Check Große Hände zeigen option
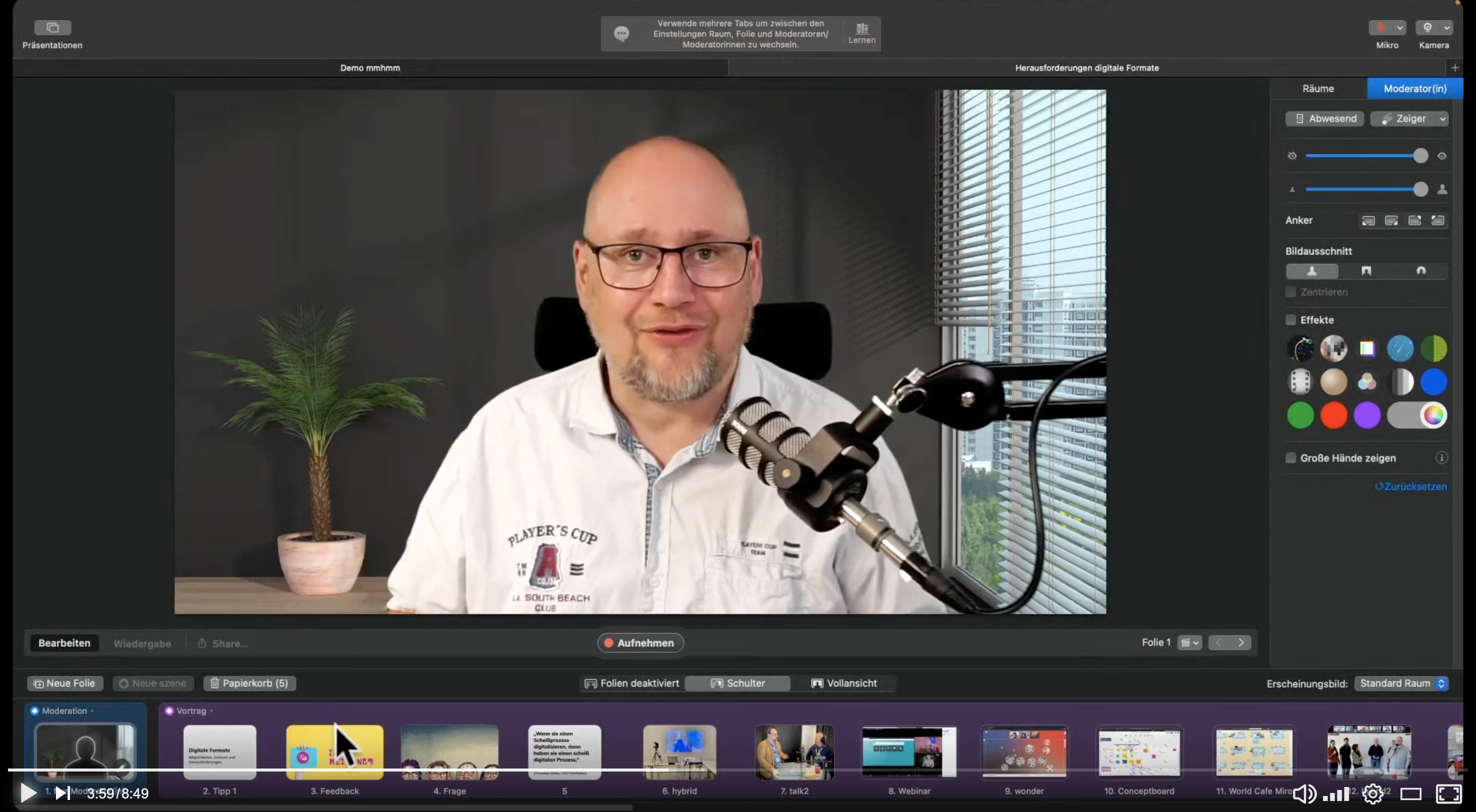The image size is (1476, 812). pyautogui.click(x=1290, y=457)
